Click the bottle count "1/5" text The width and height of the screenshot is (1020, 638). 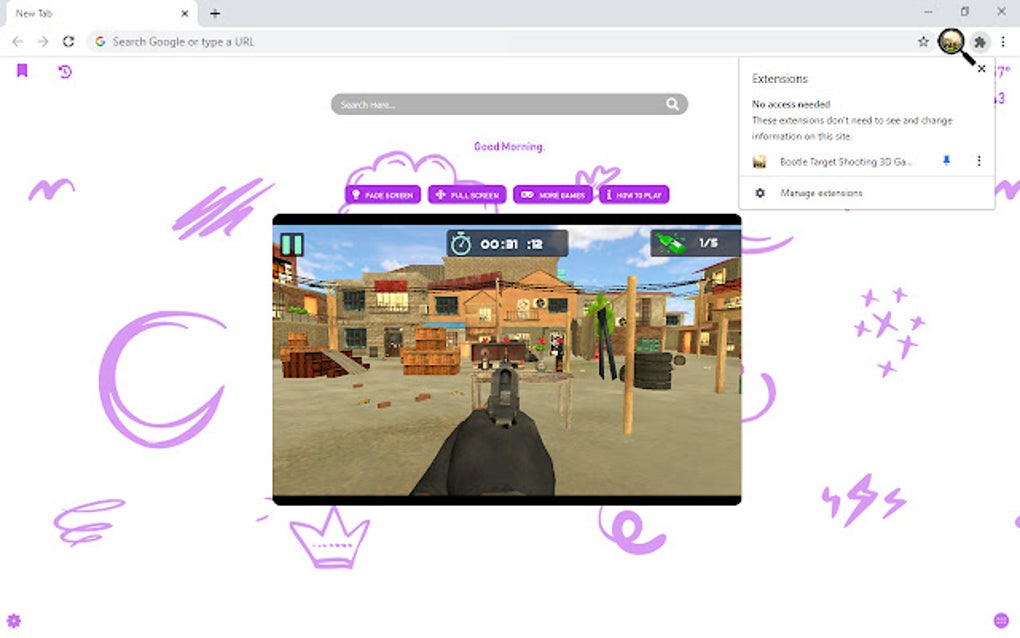(708, 243)
